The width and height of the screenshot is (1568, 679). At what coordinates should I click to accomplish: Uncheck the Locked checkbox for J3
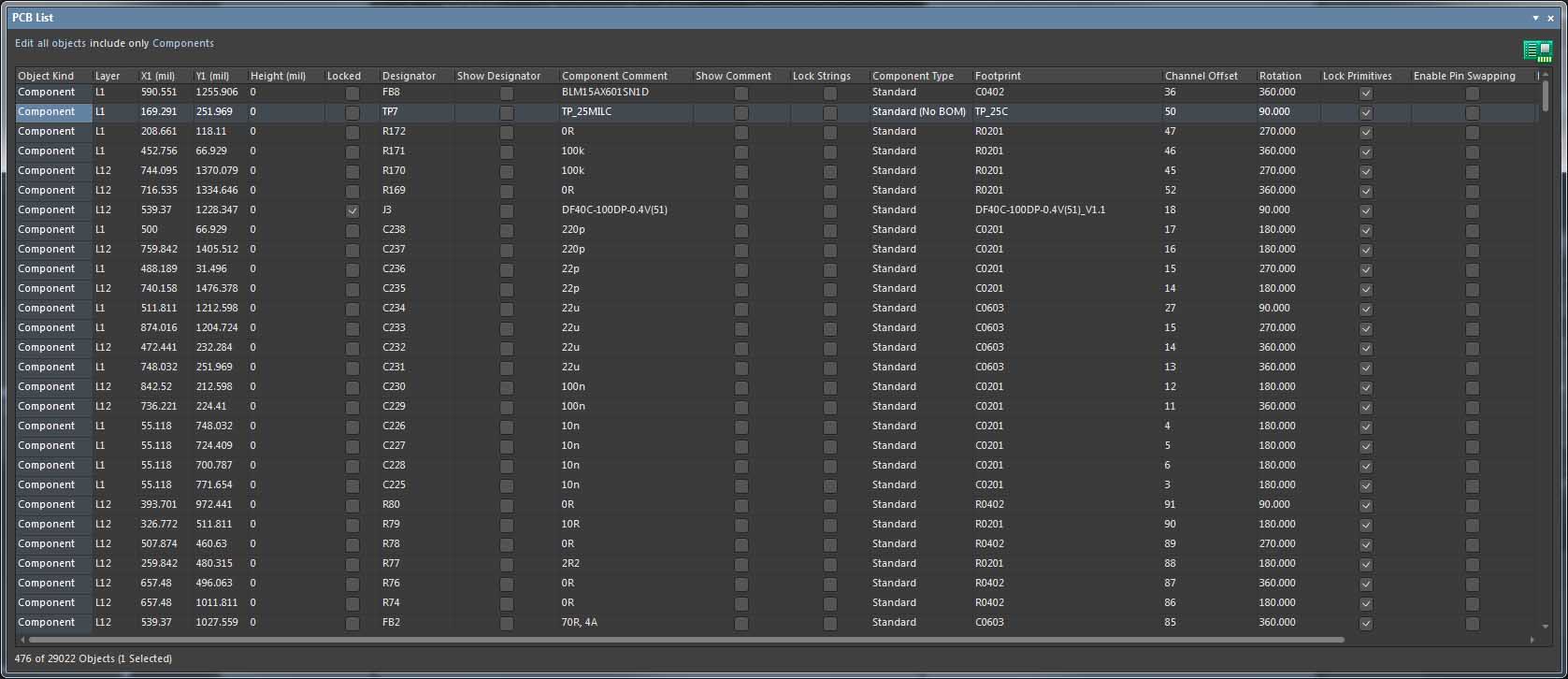point(352,210)
